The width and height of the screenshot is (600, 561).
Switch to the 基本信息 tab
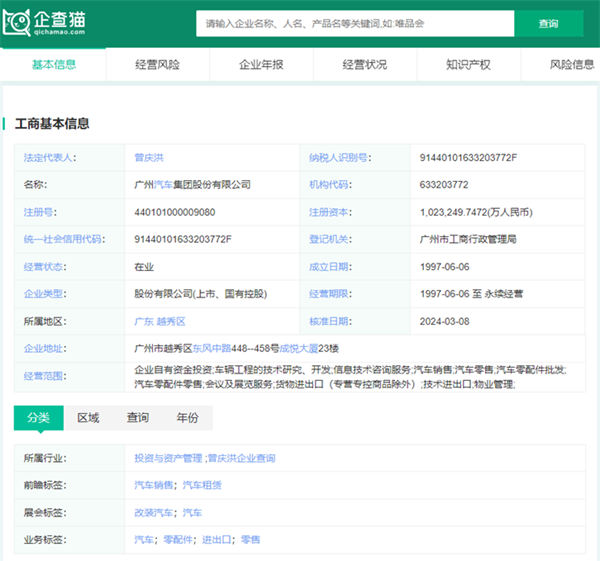(54, 65)
